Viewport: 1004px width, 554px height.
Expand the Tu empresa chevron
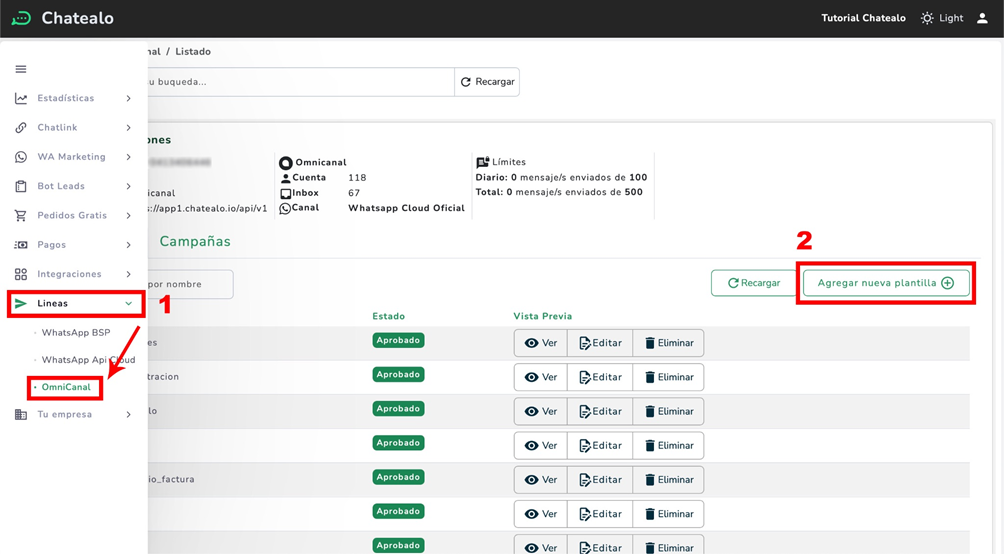pos(129,414)
